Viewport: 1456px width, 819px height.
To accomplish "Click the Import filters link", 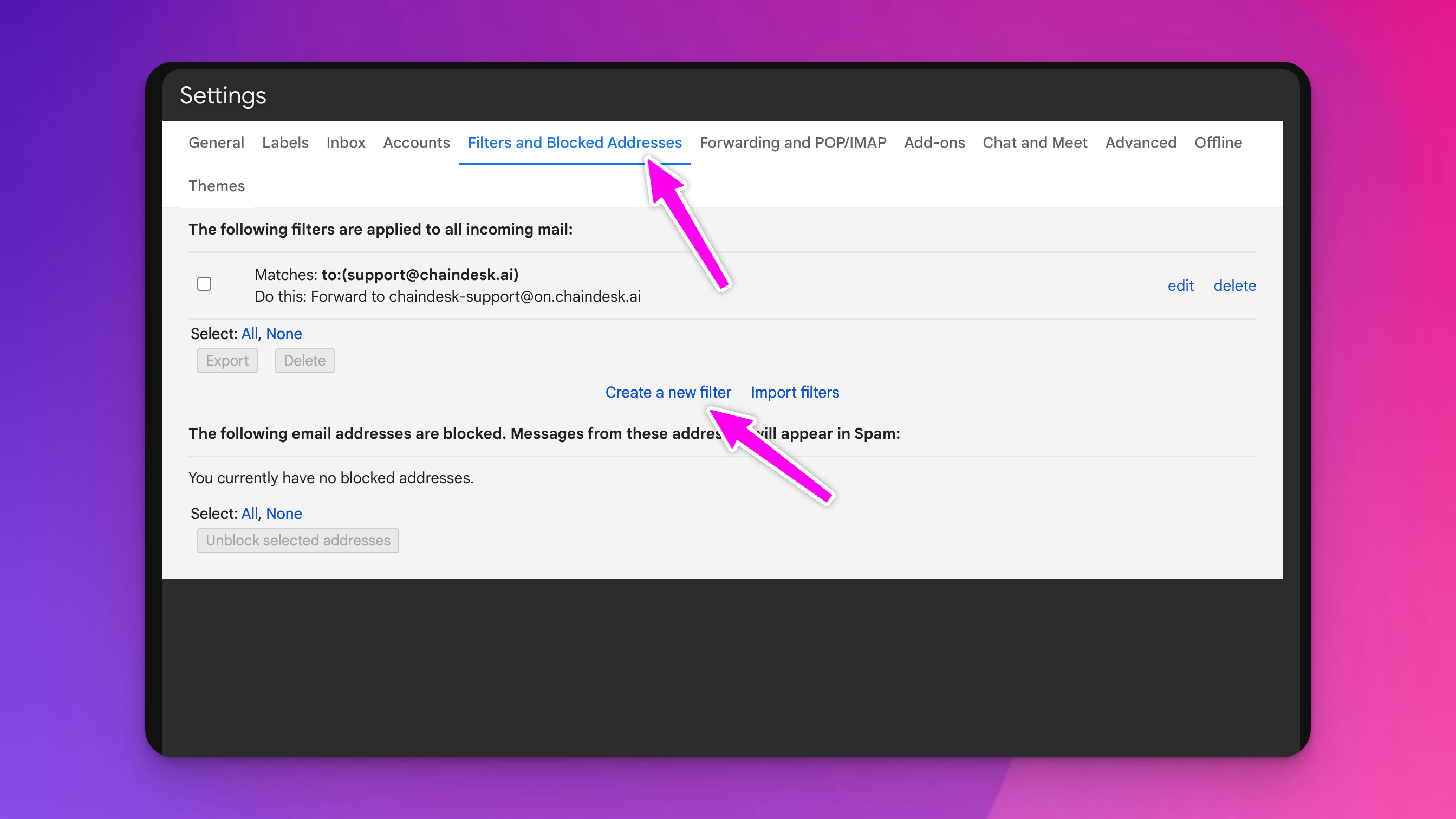I will (x=795, y=392).
